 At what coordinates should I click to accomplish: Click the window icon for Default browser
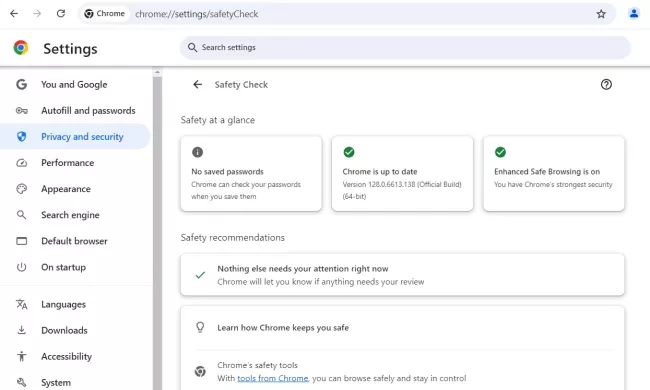click(22, 241)
